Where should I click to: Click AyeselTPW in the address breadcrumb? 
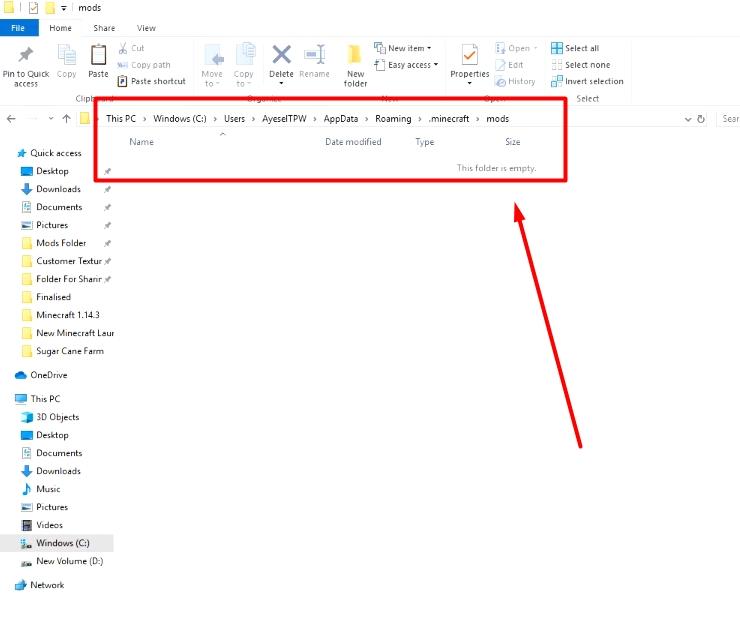[284, 119]
